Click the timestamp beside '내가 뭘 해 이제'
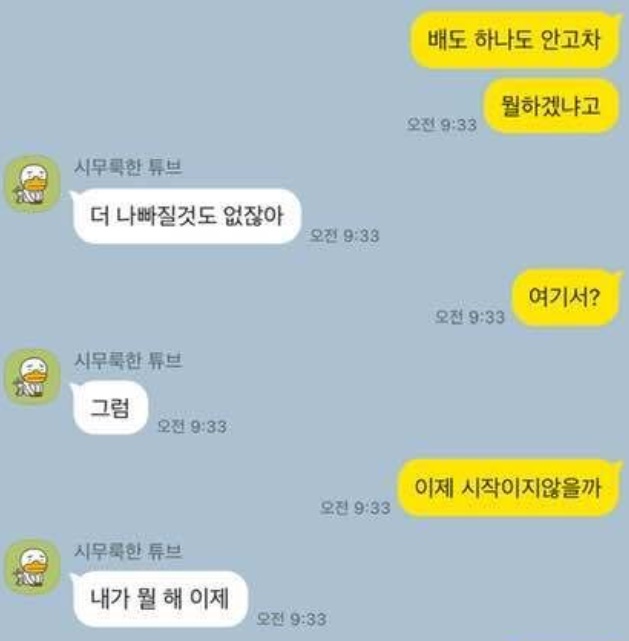The image size is (629, 641). (291, 619)
